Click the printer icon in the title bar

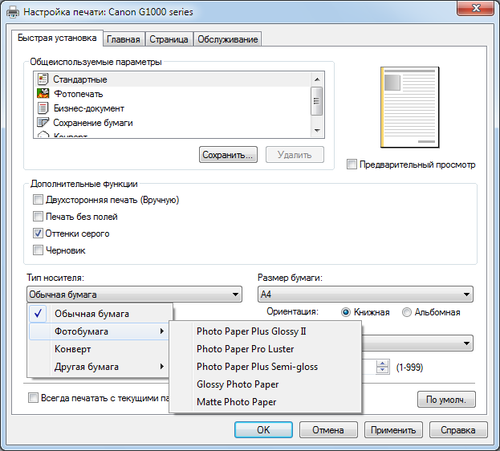13,12
